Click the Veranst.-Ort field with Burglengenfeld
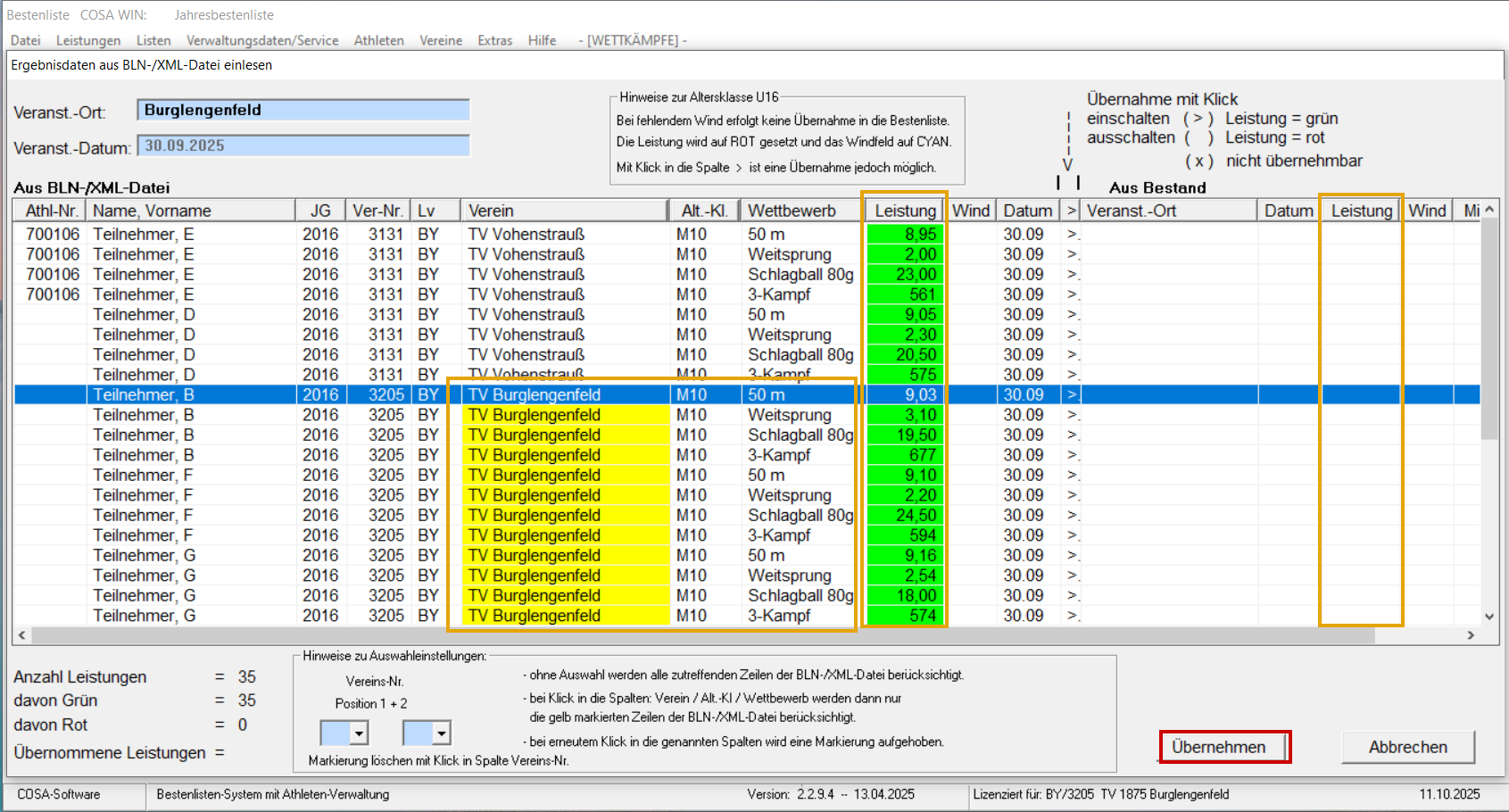Image resolution: width=1509 pixels, height=812 pixels. coord(303,110)
